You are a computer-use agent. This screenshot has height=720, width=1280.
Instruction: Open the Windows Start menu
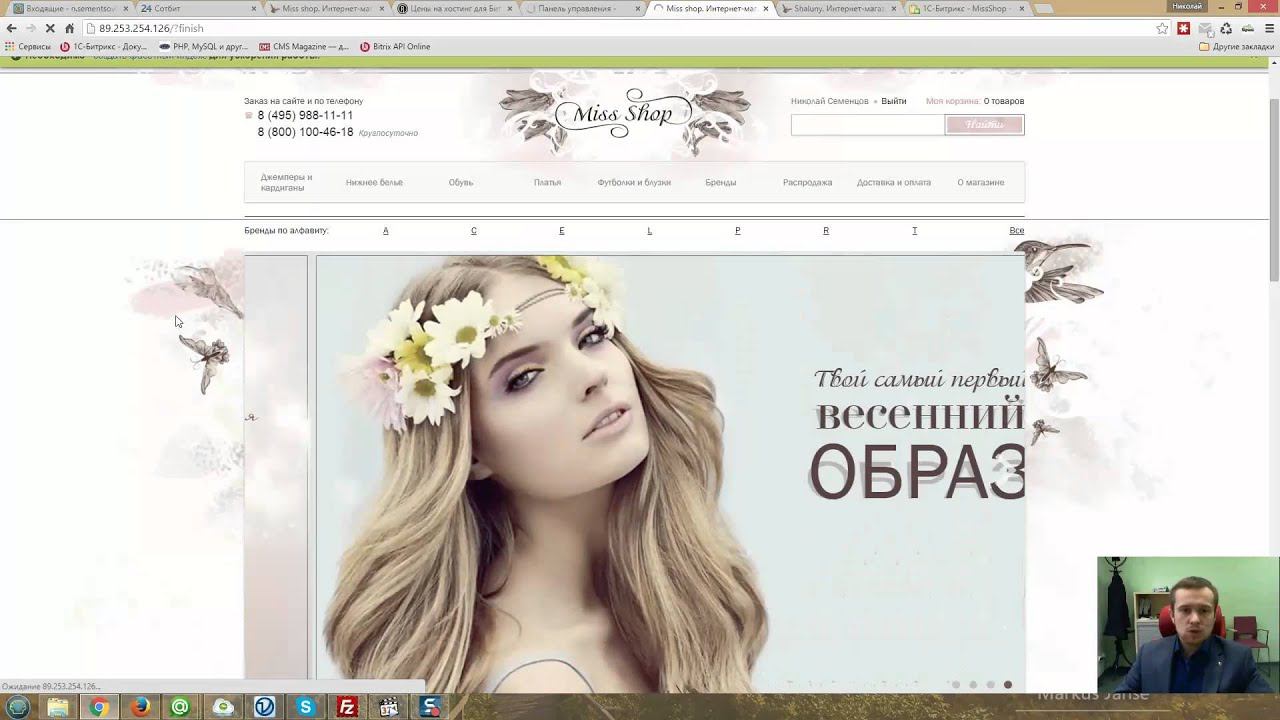18,707
